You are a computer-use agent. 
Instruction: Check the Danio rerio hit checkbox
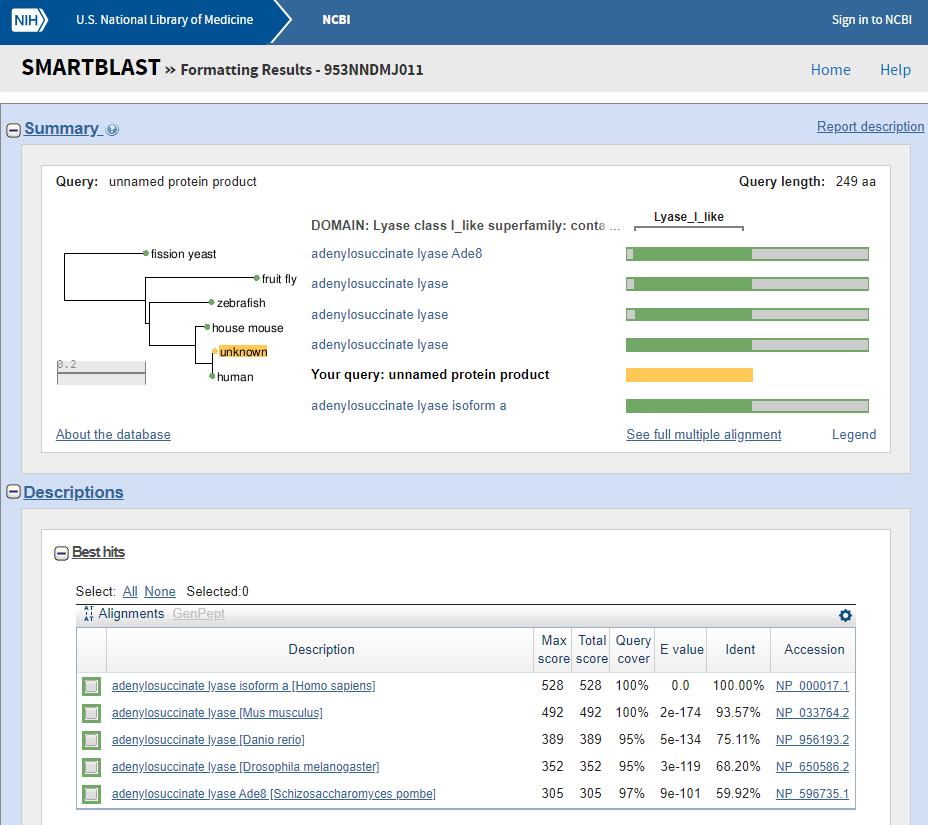pyautogui.click(x=91, y=740)
